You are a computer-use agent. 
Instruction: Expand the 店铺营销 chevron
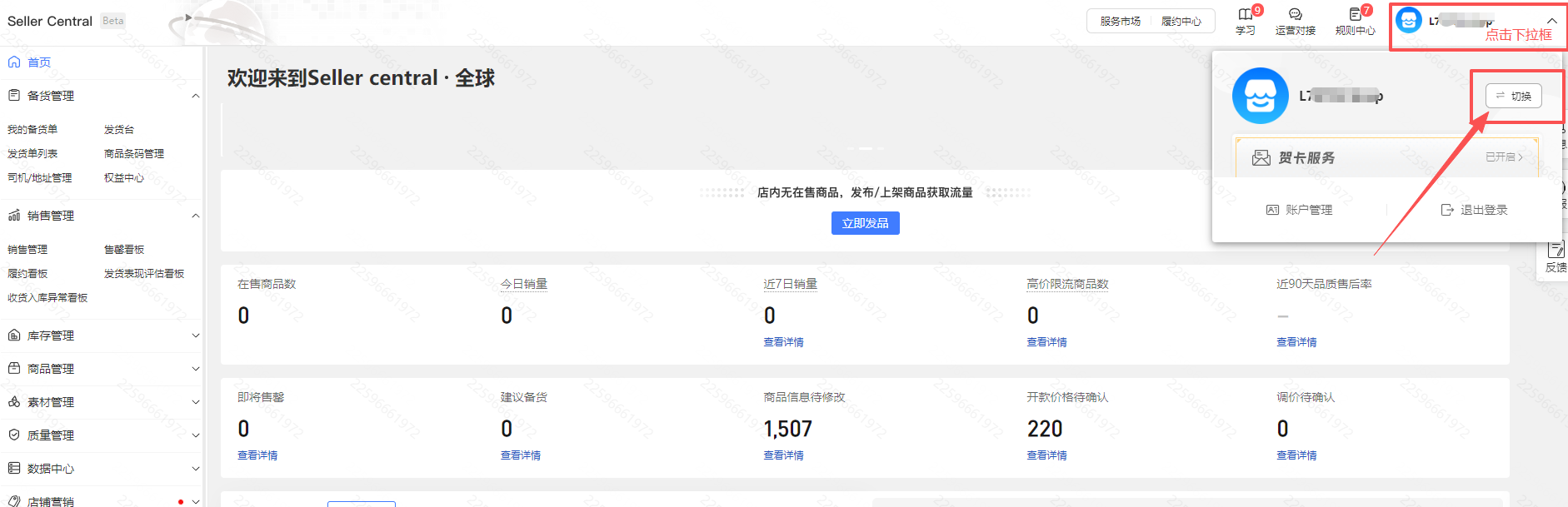(x=196, y=501)
